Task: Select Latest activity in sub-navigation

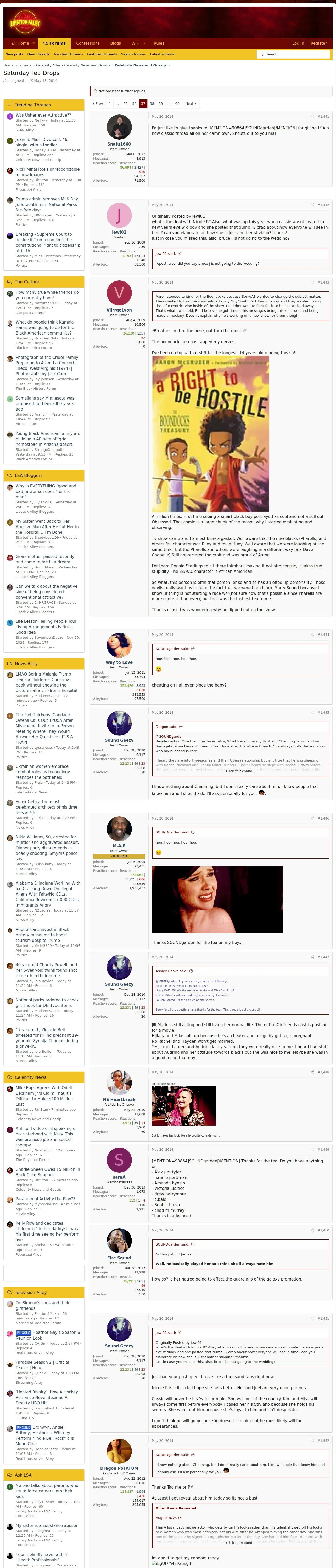Action: [x=162, y=54]
